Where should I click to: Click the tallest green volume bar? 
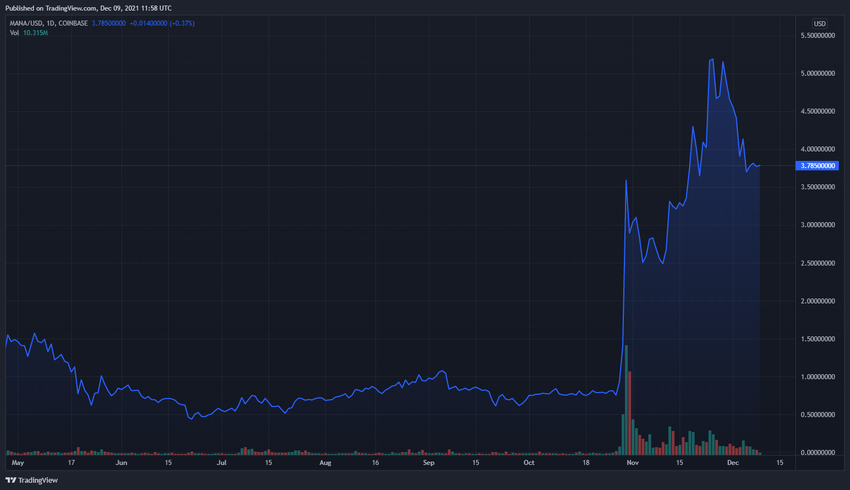[627, 400]
